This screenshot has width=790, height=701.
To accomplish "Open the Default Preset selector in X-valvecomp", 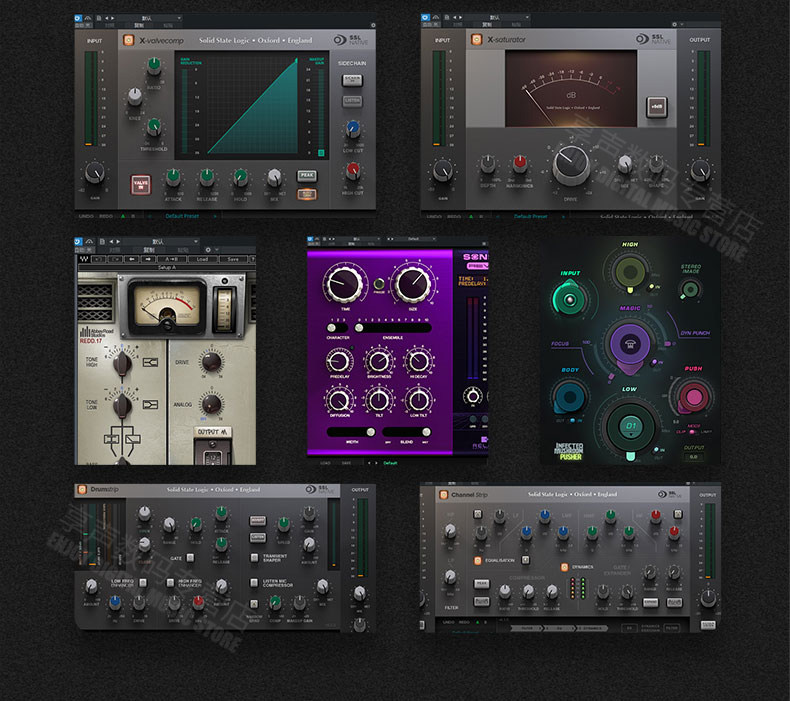I will (x=182, y=216).
